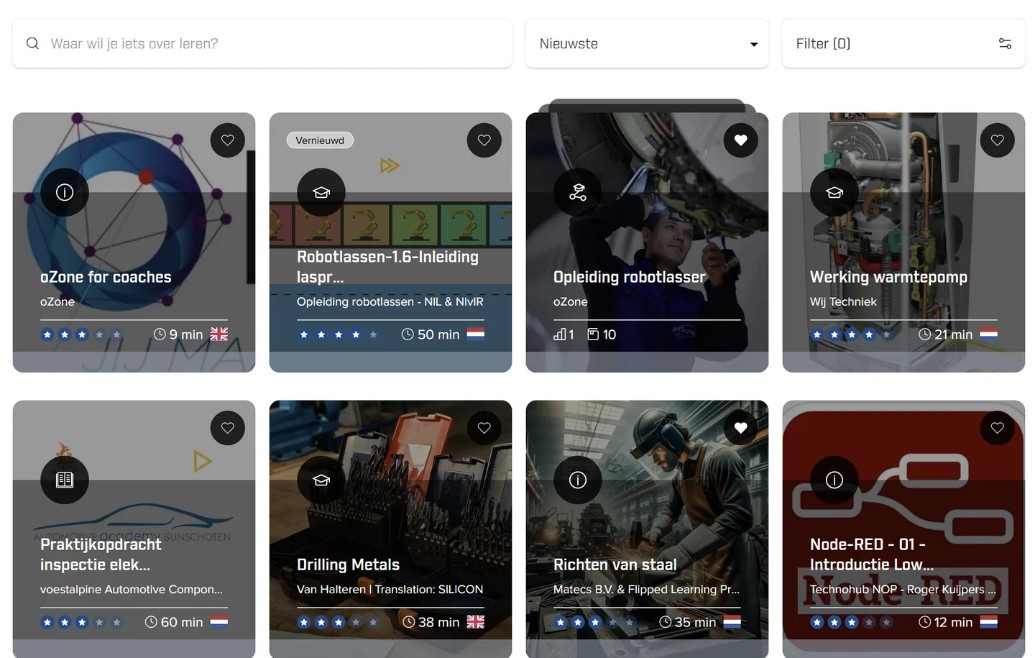Favorite the oZone for coaches card
Screen dimensions: 1036x658
(227, 141)
